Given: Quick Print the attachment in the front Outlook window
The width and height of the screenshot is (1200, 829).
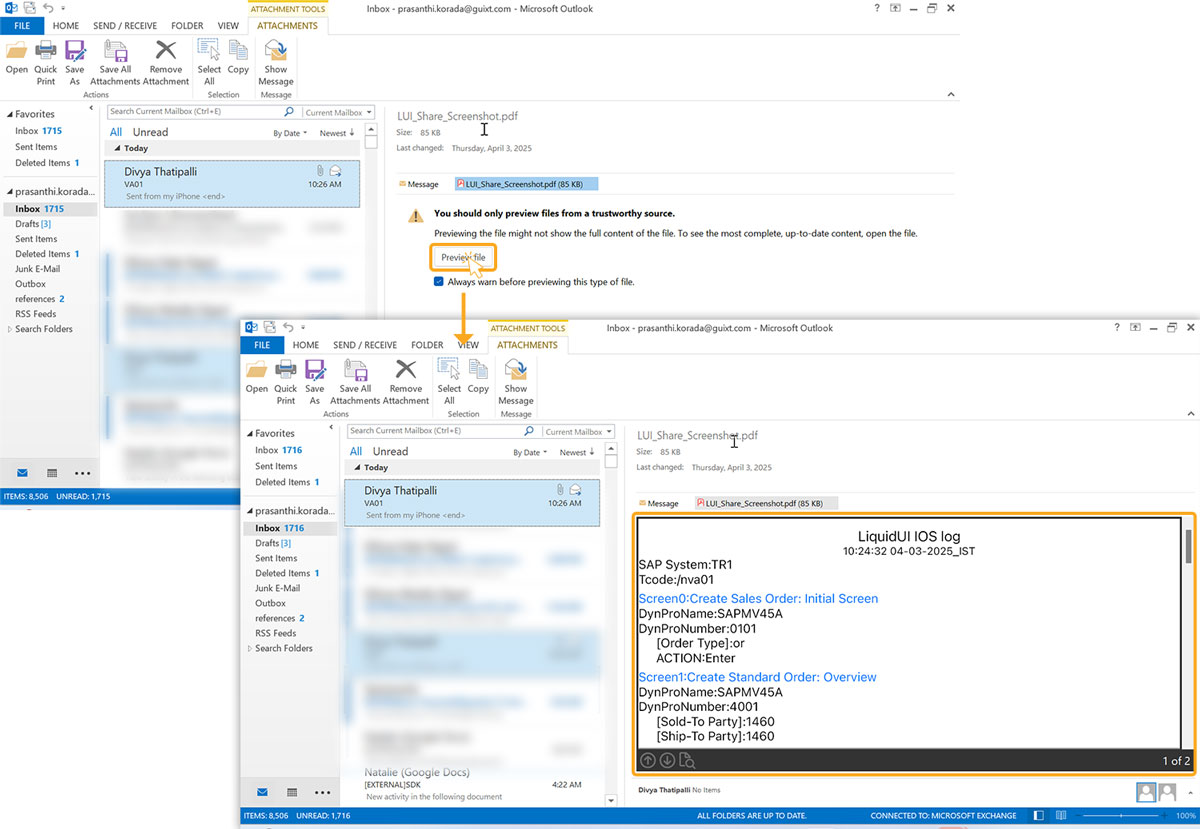Looking at the screenshot, I should [x=286, y=381].
